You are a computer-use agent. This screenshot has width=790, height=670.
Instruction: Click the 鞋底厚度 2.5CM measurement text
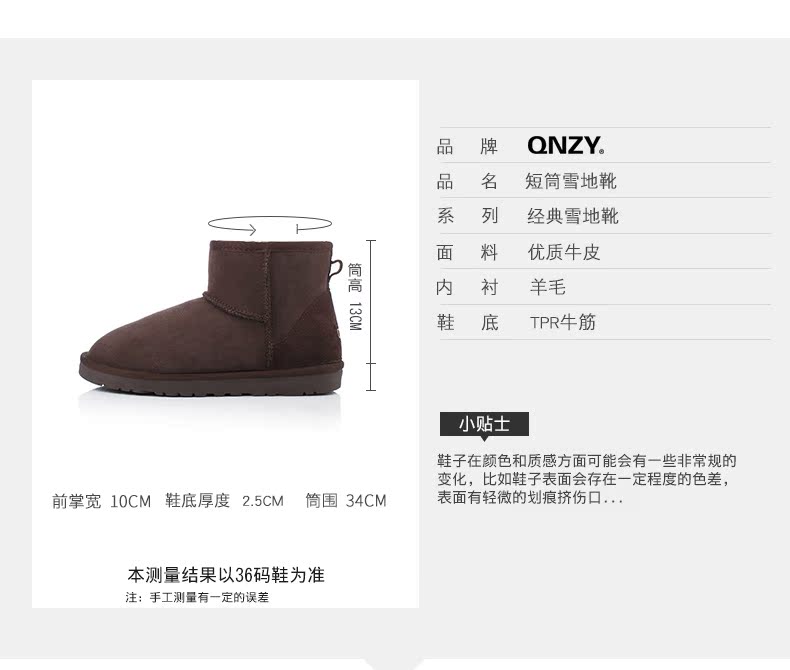[225, 501]
